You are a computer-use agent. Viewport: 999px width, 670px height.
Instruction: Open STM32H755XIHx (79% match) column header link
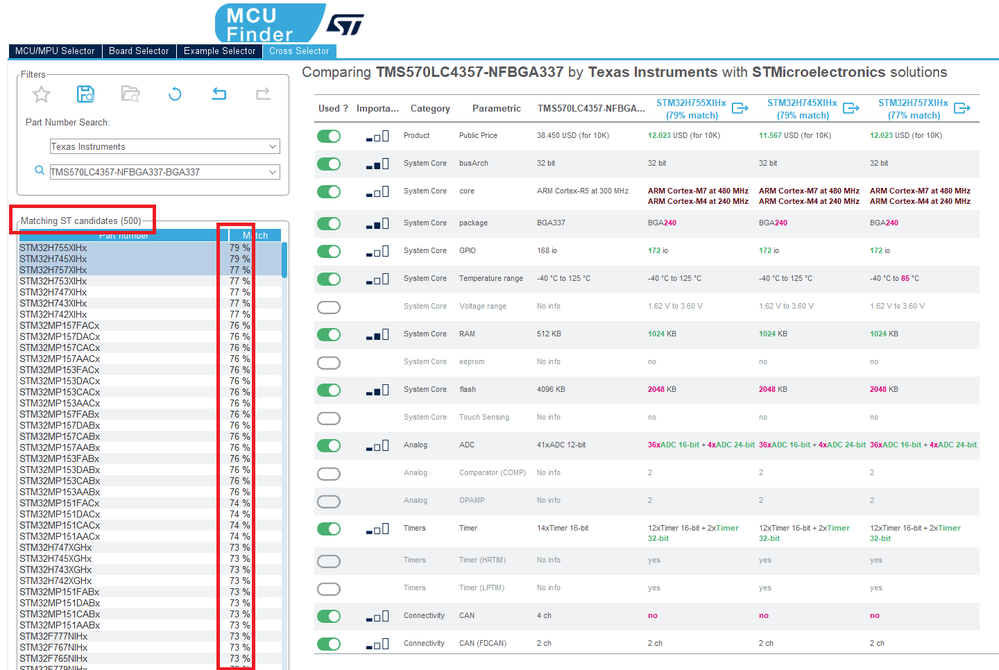pyautogui.click(x=691, y=109)
